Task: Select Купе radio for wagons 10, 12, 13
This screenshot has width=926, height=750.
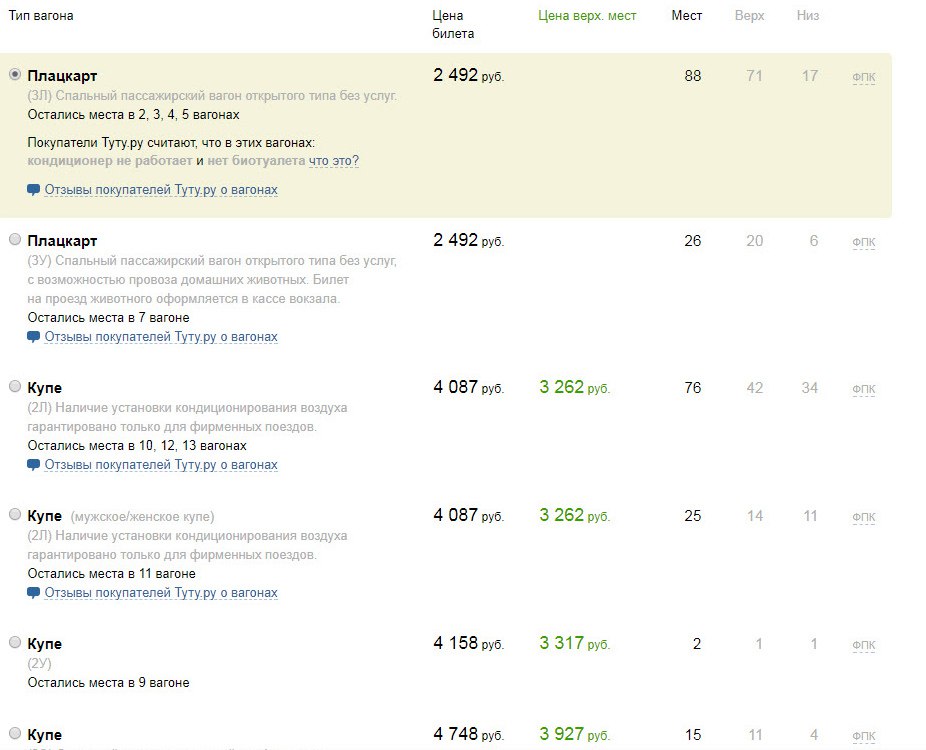Action: (x=15, y=386)
